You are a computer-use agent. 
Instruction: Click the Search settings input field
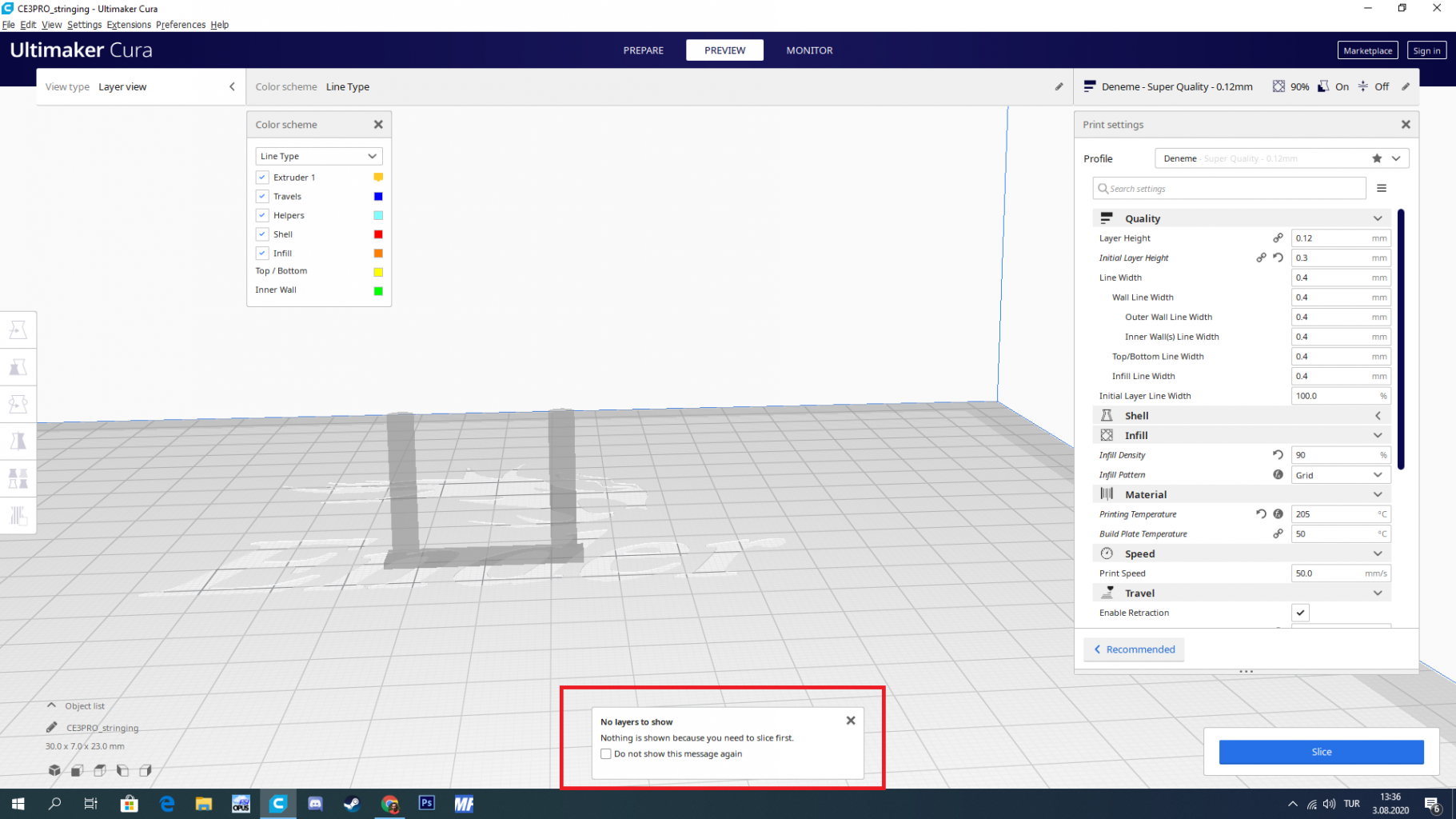1231,189
